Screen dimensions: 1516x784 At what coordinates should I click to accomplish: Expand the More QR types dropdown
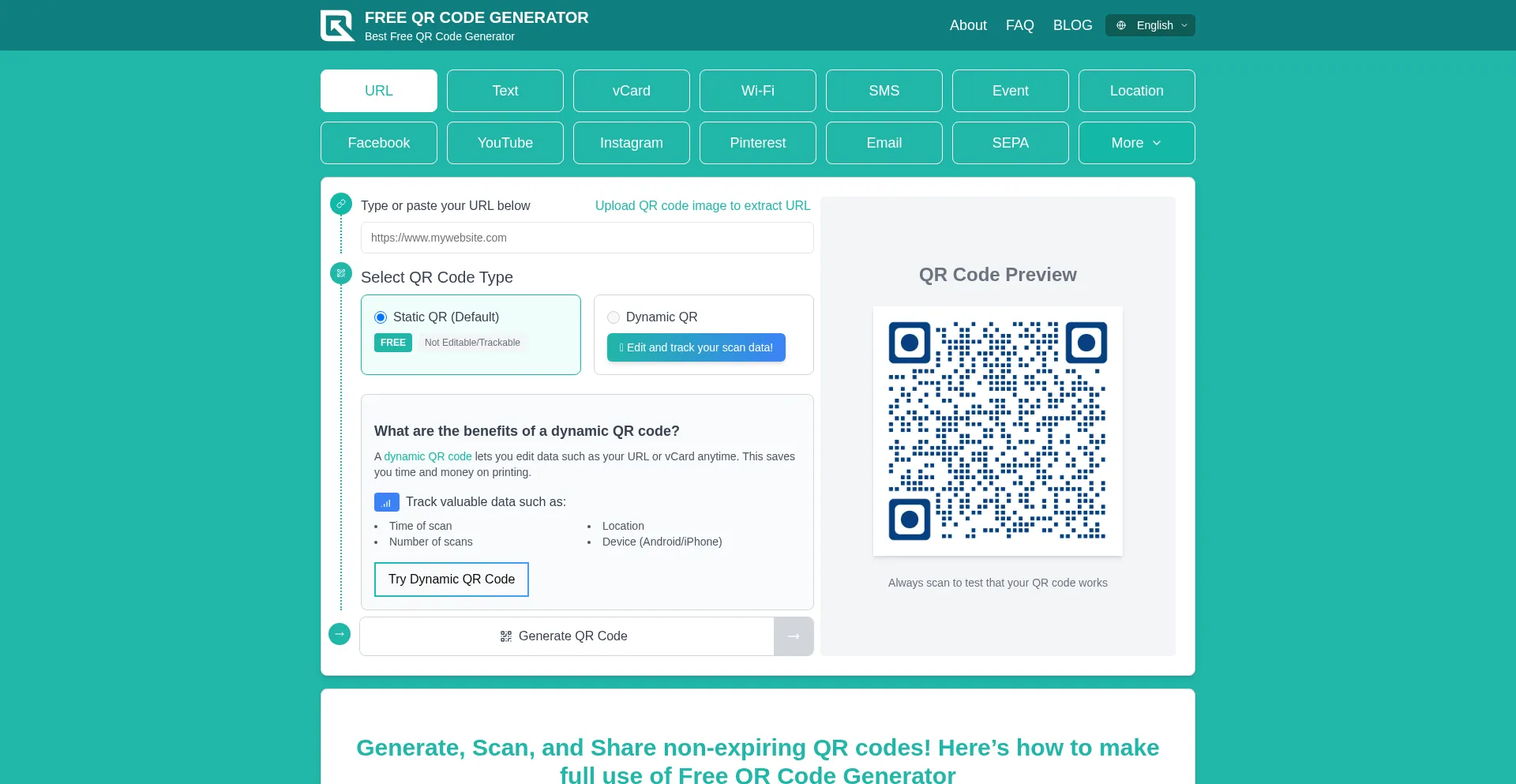1137,143
